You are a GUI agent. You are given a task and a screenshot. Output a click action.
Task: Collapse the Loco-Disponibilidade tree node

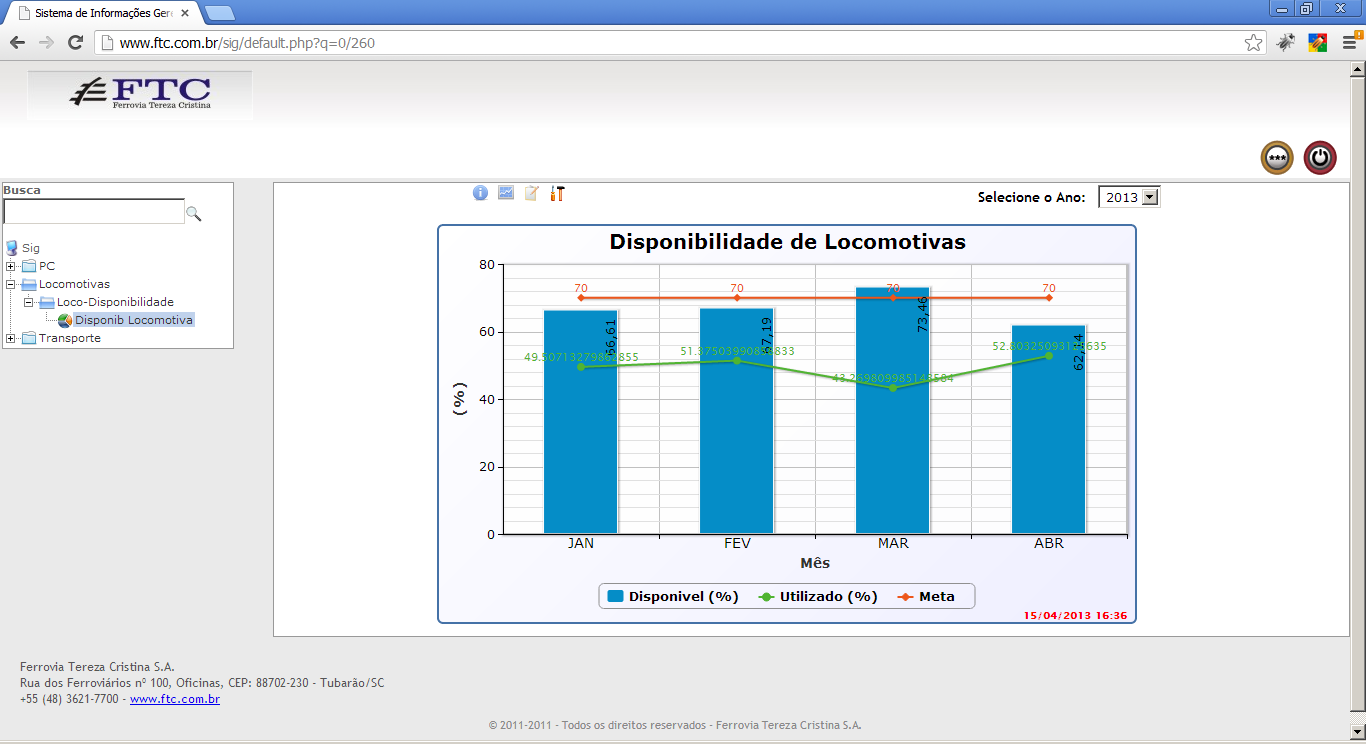[29, 302]
